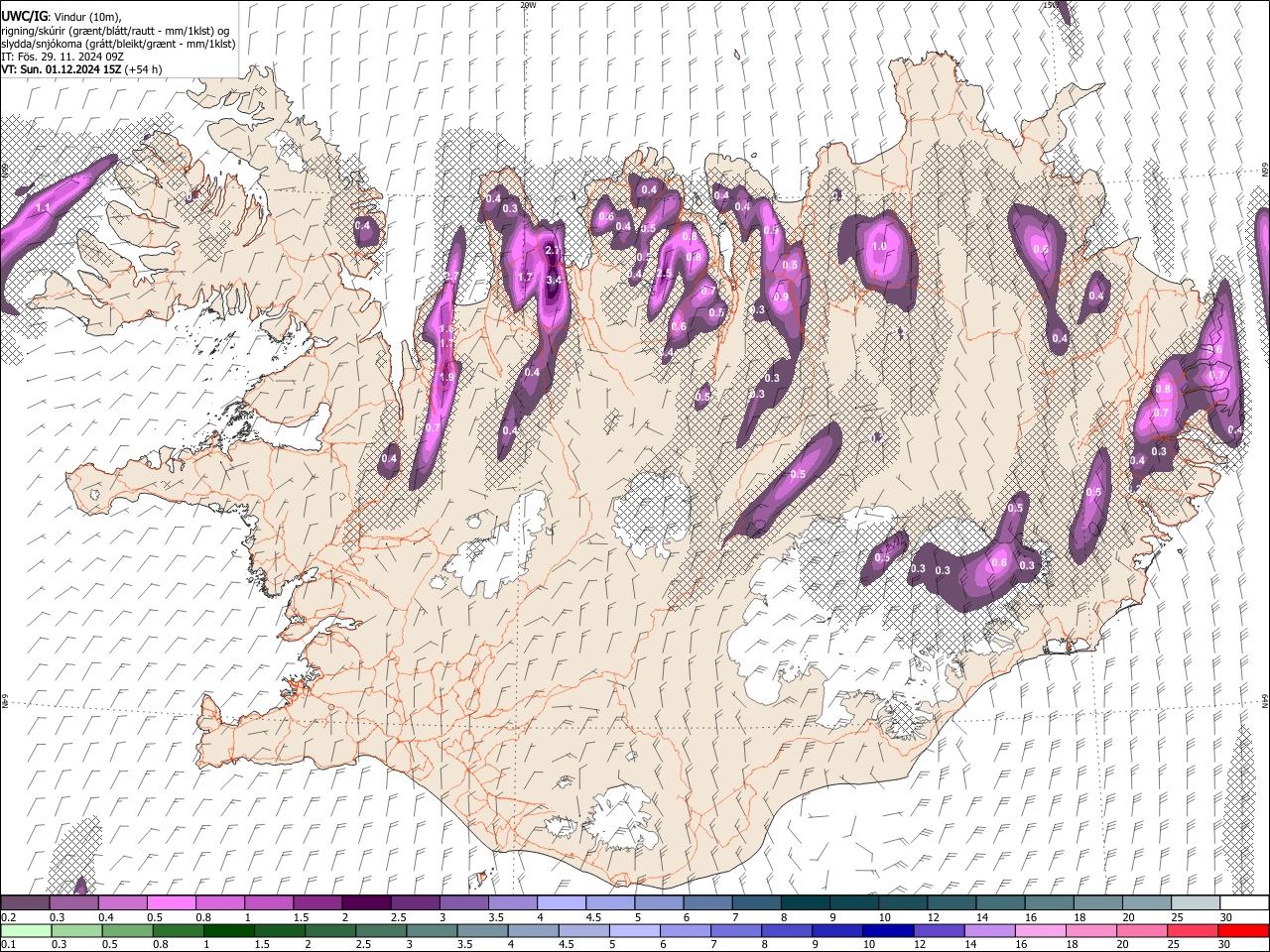1270x952 pixels.
Task: Click the snow legend swatch between 0.3 and 0.4
Action: point(74,903)
